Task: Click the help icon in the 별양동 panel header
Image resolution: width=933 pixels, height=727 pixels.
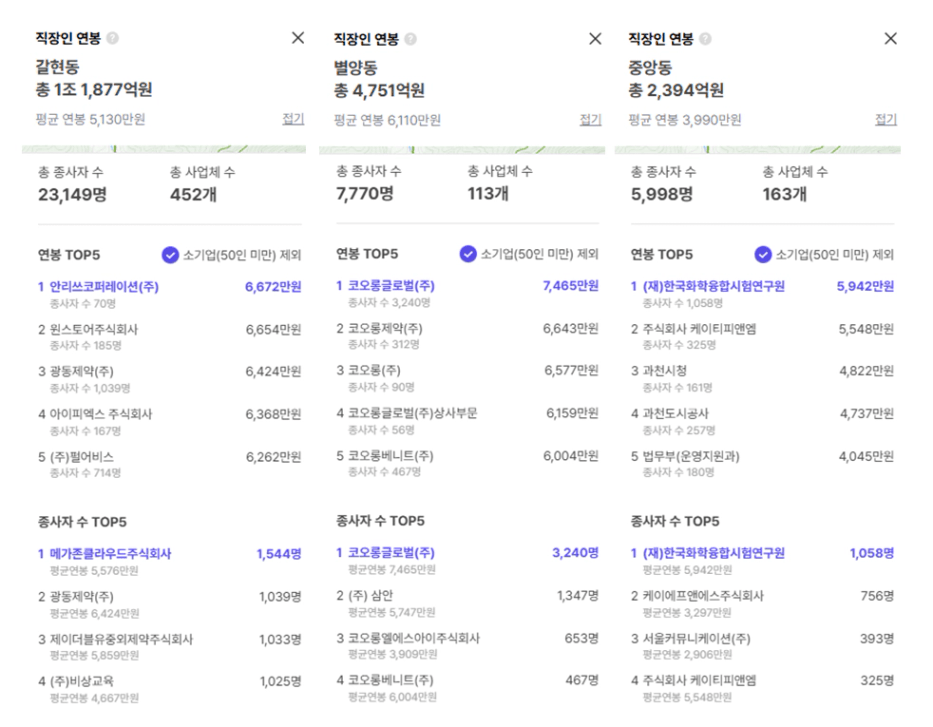Action: point(411,39)
